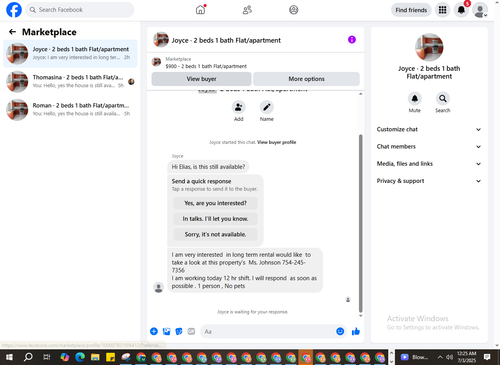Go to the Home feed icon
500x365 pixels.
click(x=200, y=10)
